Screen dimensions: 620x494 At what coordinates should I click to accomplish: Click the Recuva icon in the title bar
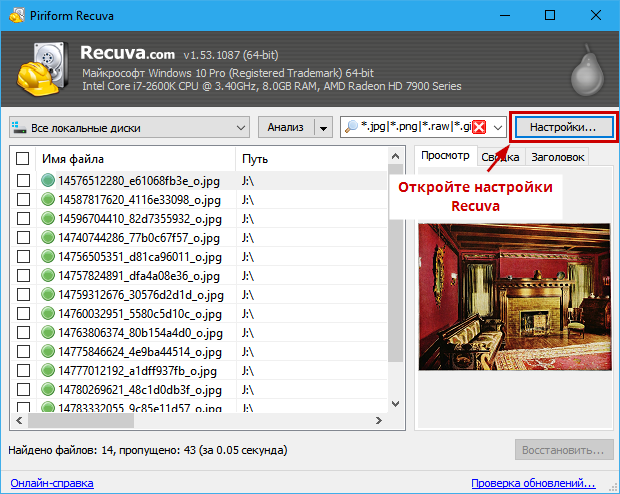tap(17, 15)
